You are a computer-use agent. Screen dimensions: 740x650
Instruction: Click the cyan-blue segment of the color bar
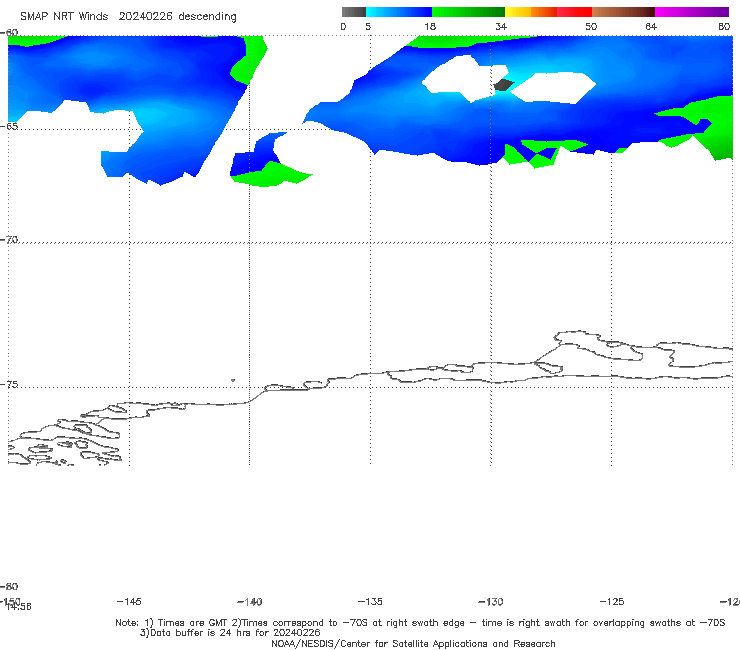tap(398, 12)
